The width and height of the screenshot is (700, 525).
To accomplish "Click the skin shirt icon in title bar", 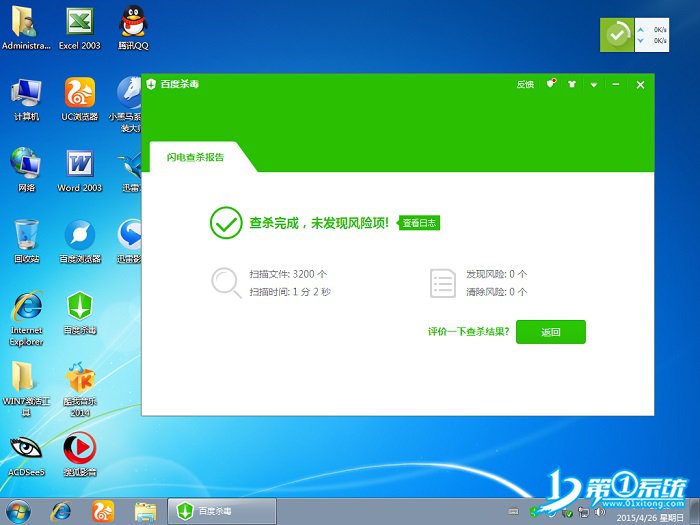I will (572, 85).
